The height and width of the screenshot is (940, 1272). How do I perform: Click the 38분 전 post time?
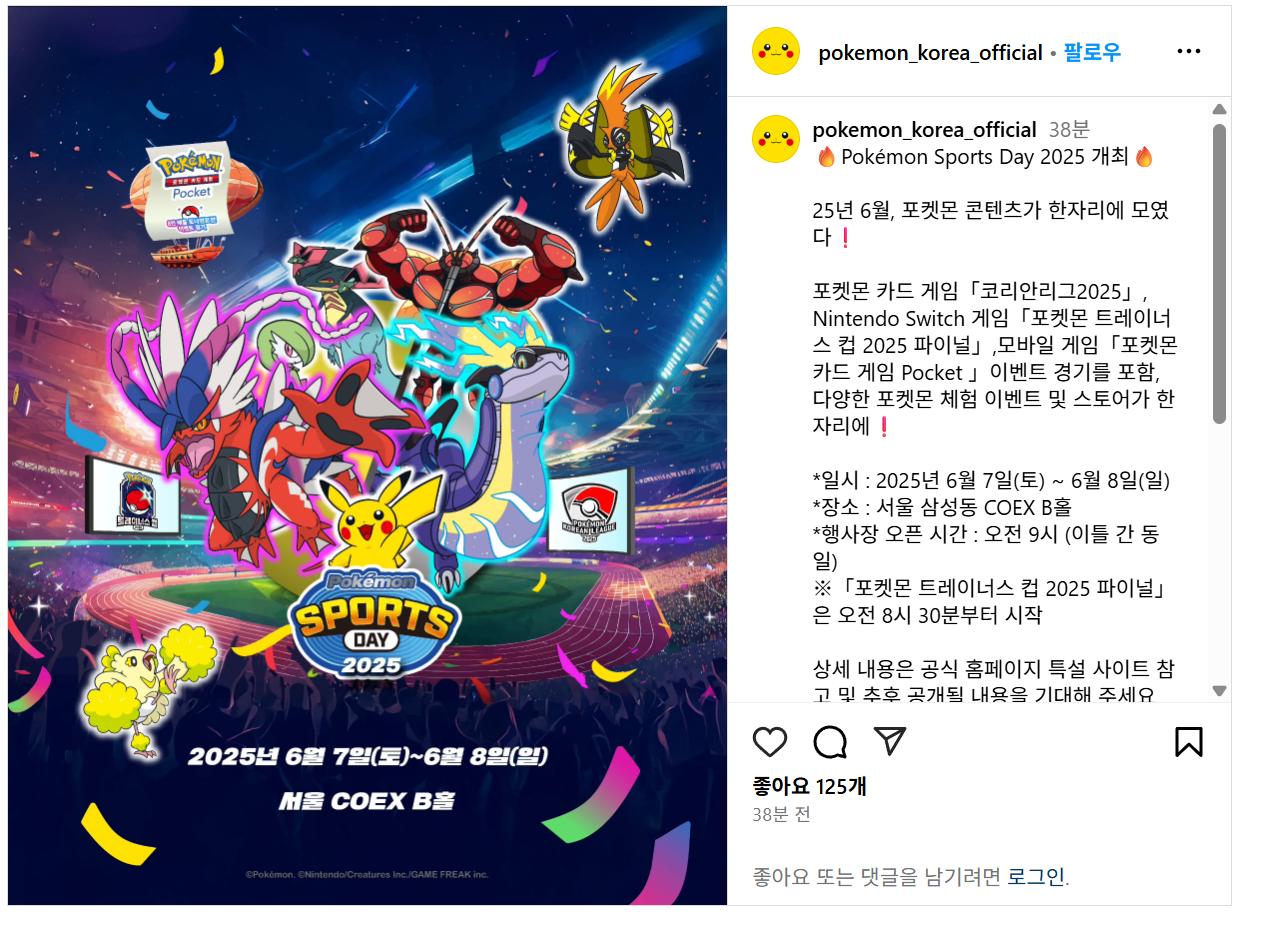coord(781,815)
